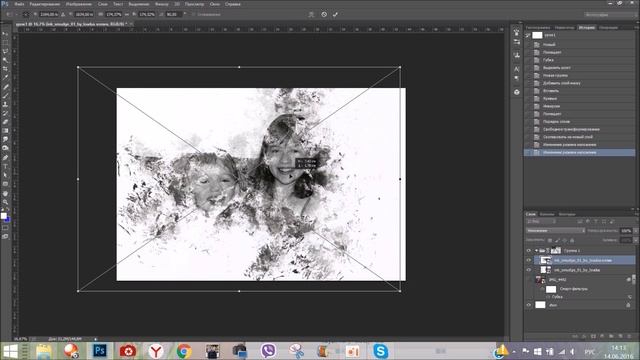640x360 pixels.
Task: Switch to the Навигатор tab
Action: [x=564, y=28]
